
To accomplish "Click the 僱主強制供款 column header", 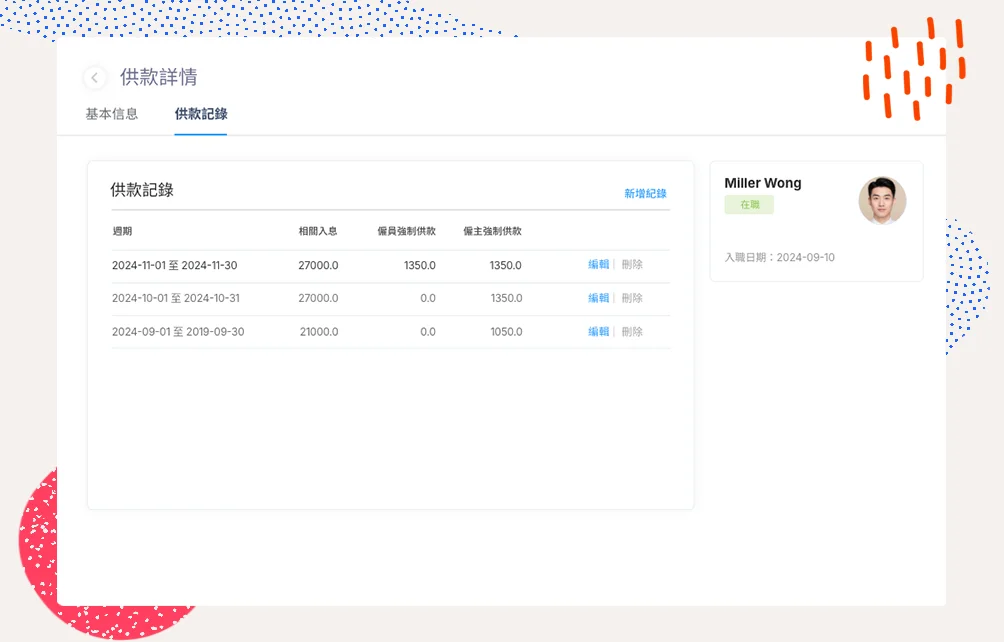I will pos(492,231).
